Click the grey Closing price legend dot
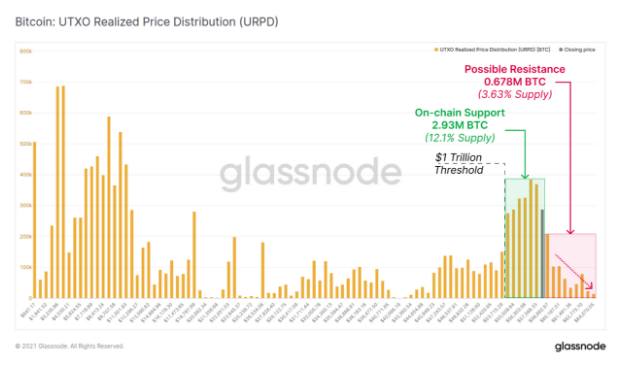 coord(561,50)
